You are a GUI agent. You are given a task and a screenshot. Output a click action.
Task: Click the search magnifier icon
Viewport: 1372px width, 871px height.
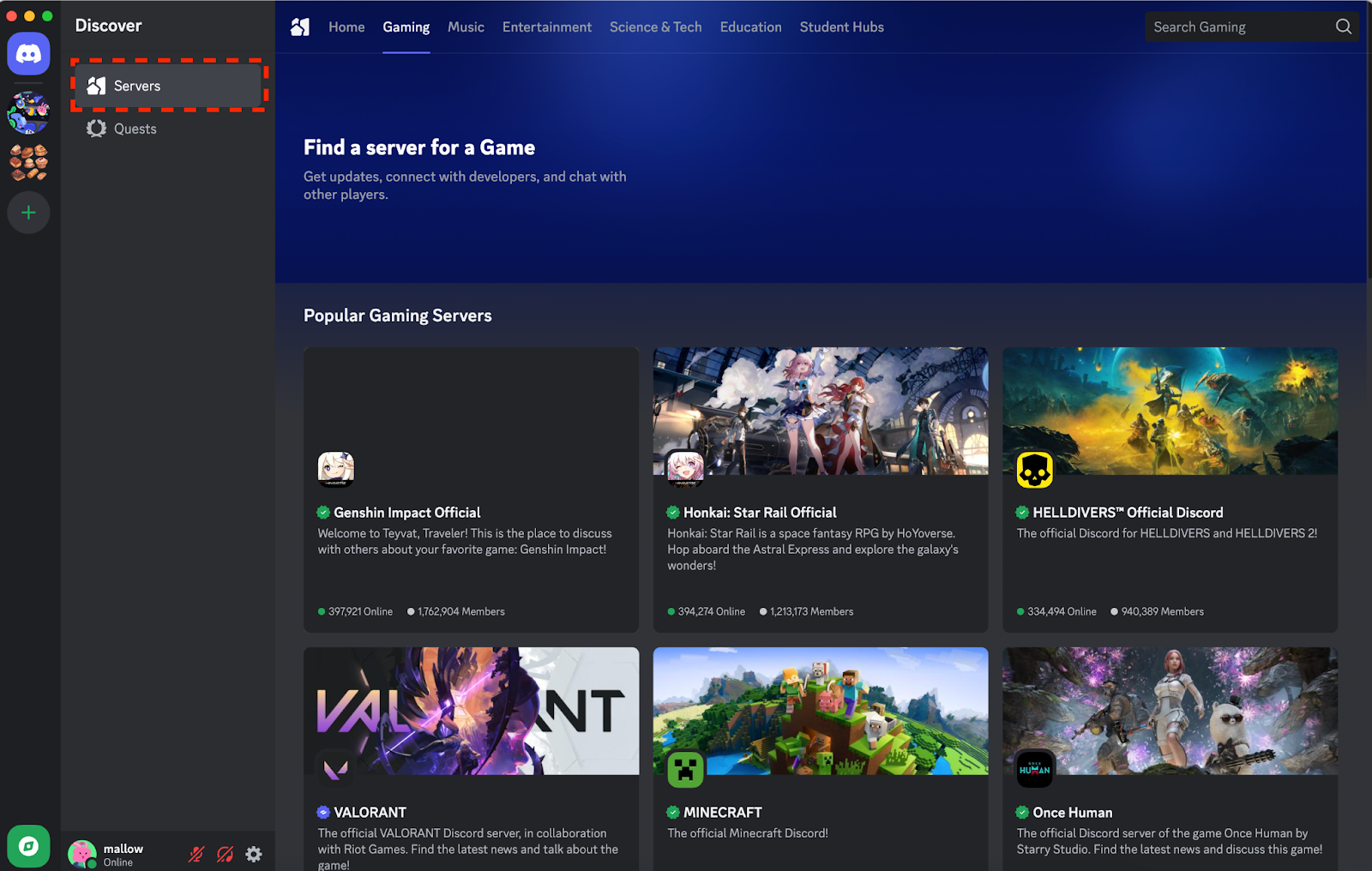click(x=1343, y=27)
